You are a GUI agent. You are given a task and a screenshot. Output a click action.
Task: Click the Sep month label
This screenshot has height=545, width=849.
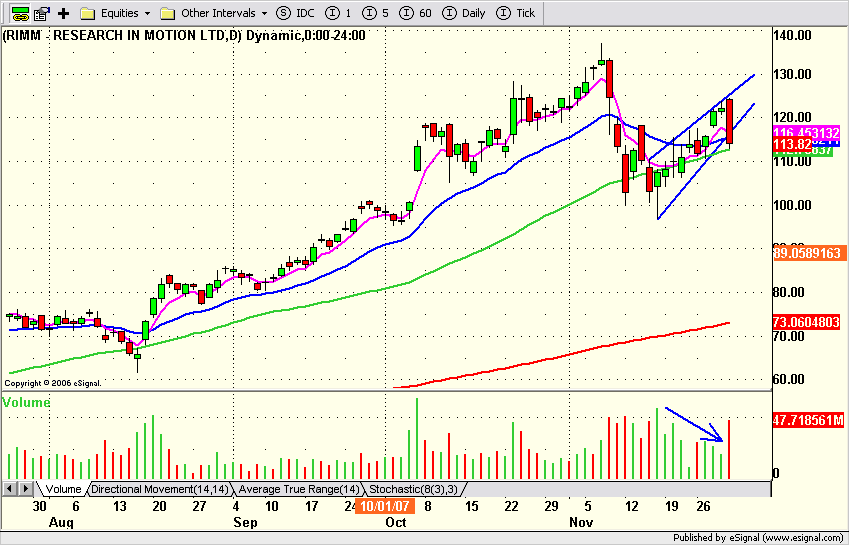(x=245, y=523)
